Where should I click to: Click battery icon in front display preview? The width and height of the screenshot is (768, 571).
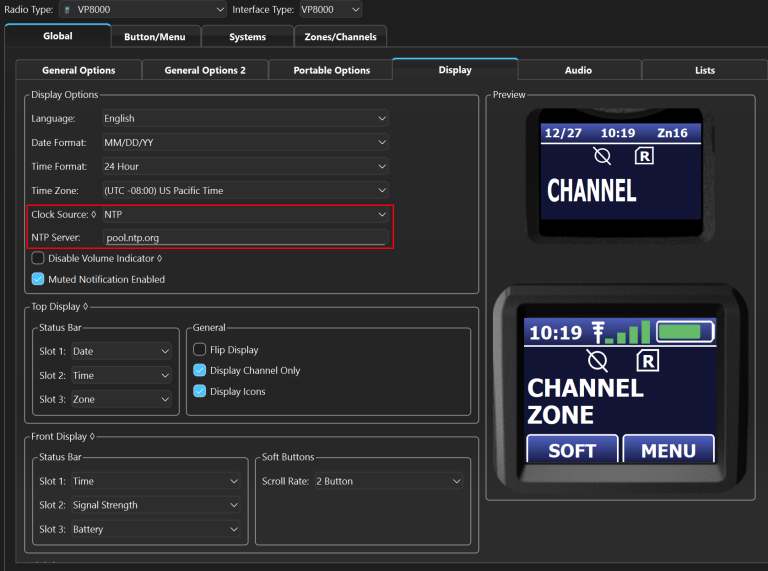pyautogui.click(x=685, y=331)
